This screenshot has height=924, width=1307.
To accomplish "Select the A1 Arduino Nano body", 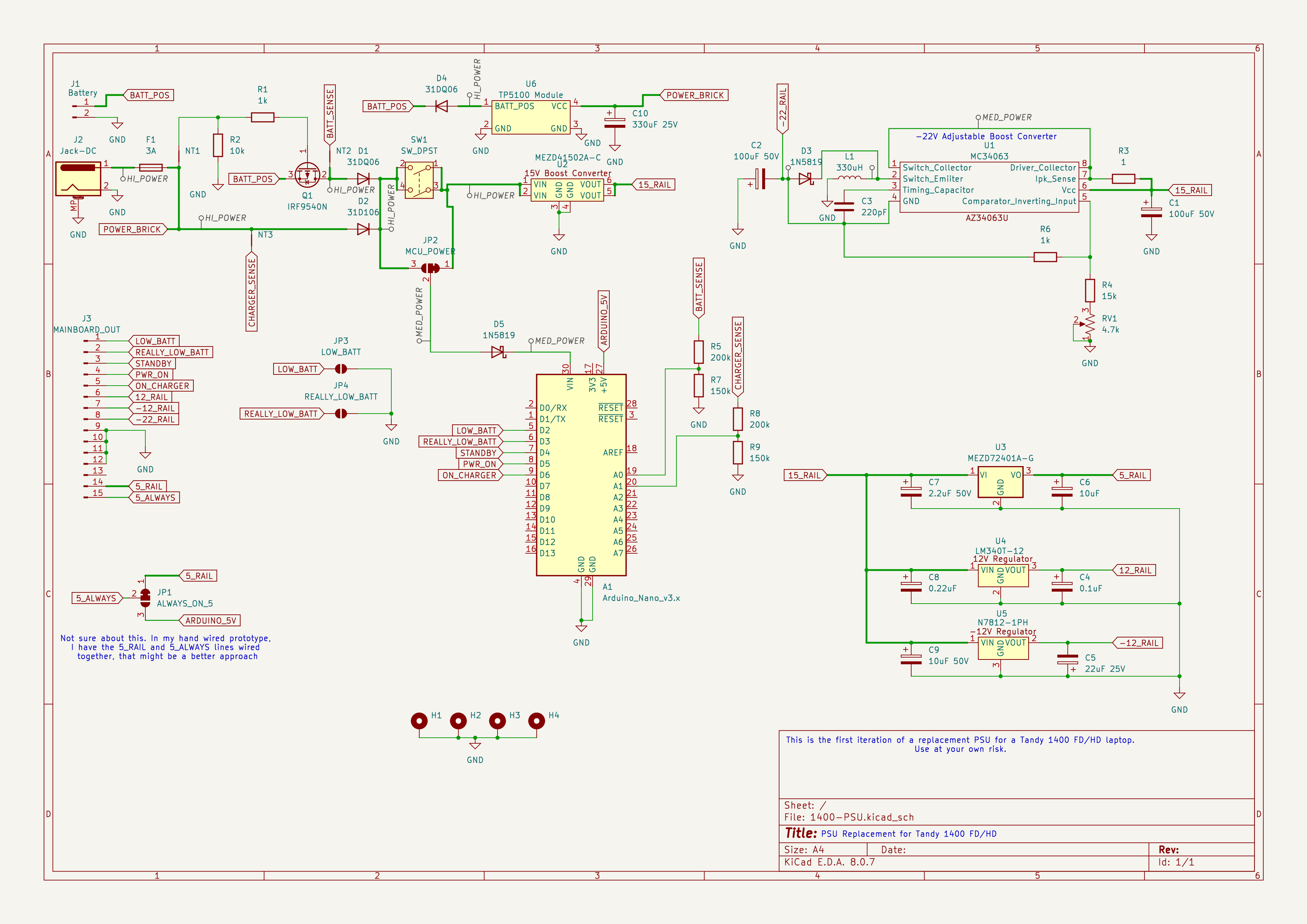I will (581, 475).
